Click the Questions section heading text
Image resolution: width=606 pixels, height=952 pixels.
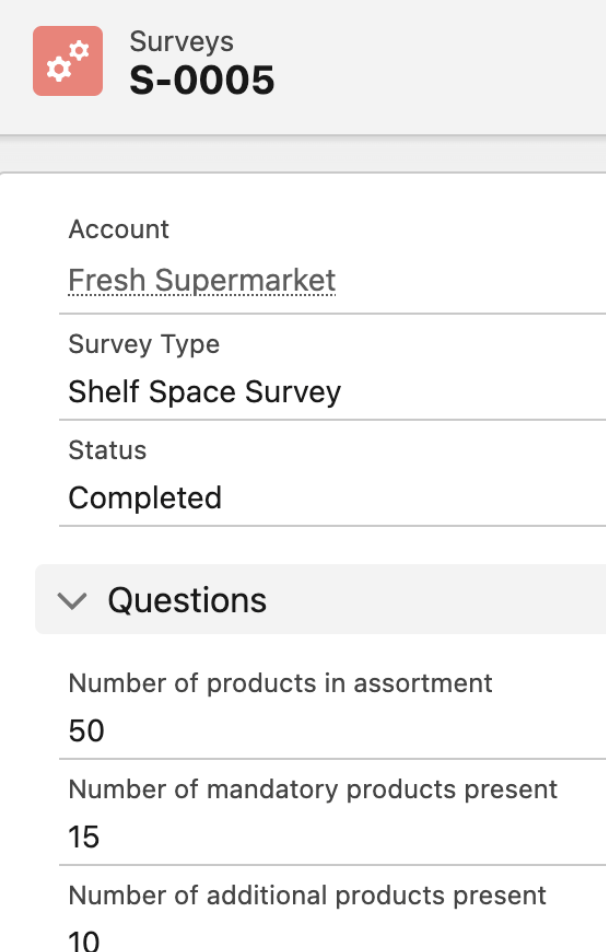tap(187, 600)
